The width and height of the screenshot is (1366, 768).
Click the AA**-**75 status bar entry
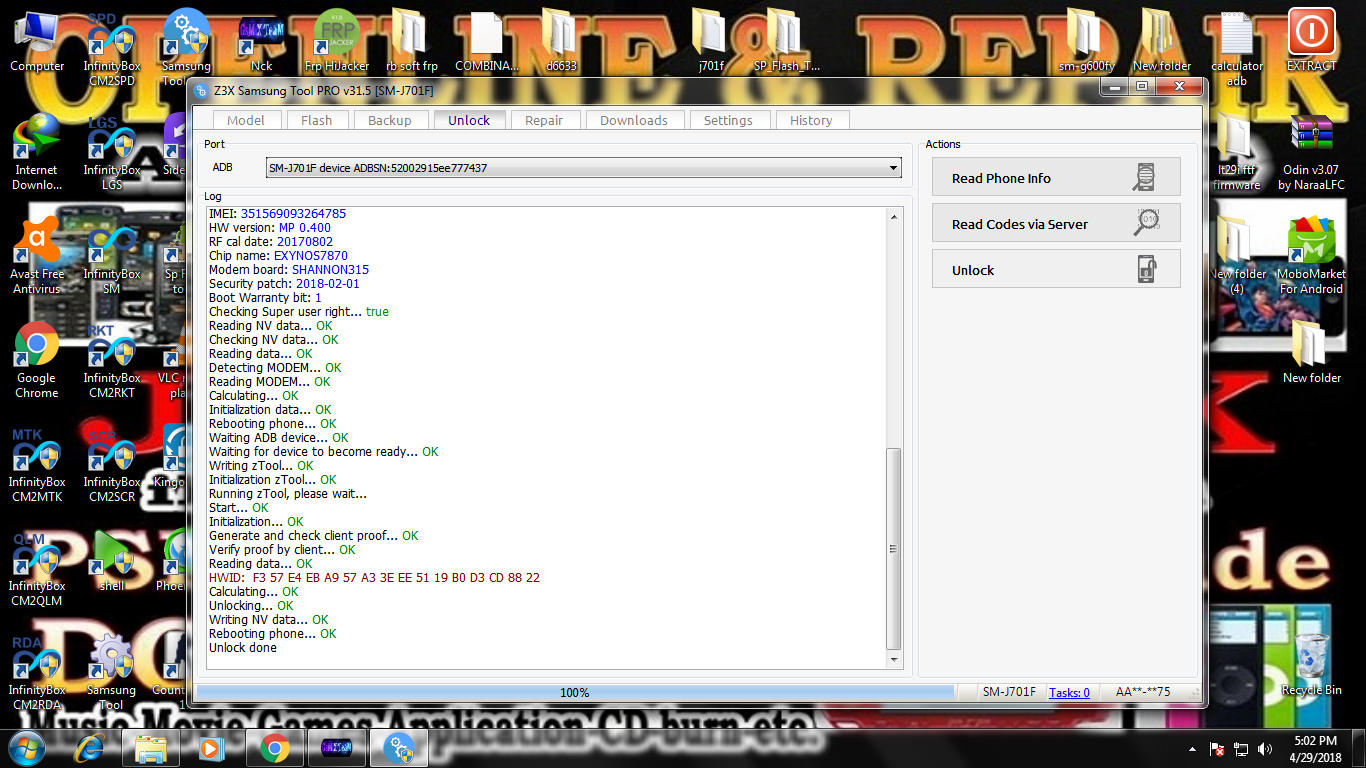point(1143,692)
